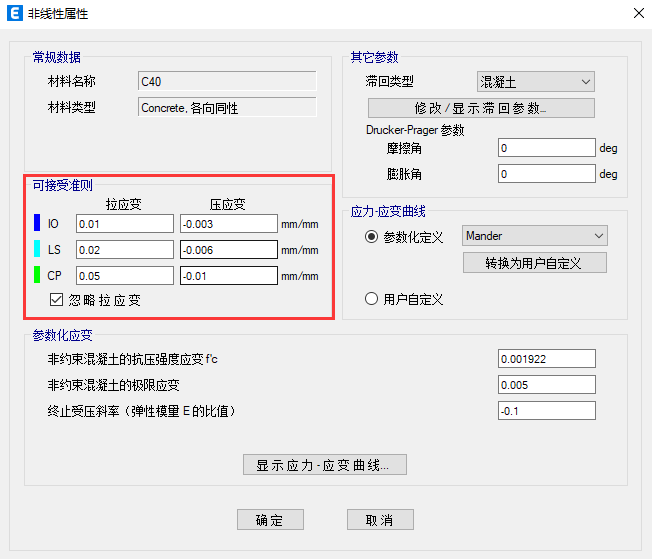Click the ETABS app icon in title bar
652x559 pixels.
(x=15, y=13)
